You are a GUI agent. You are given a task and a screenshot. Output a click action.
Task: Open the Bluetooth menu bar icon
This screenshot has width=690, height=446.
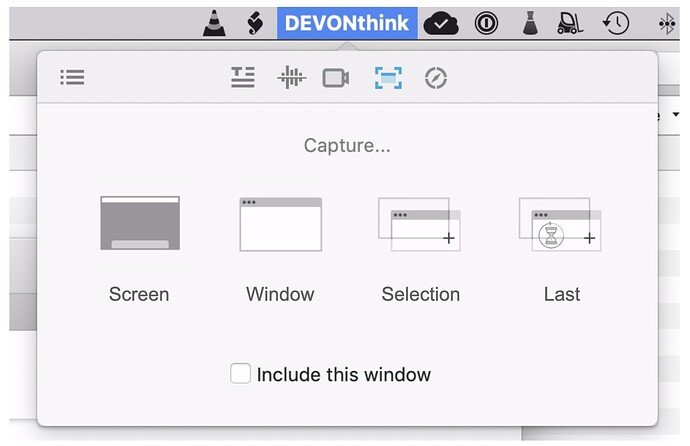[x=667, y=23]
